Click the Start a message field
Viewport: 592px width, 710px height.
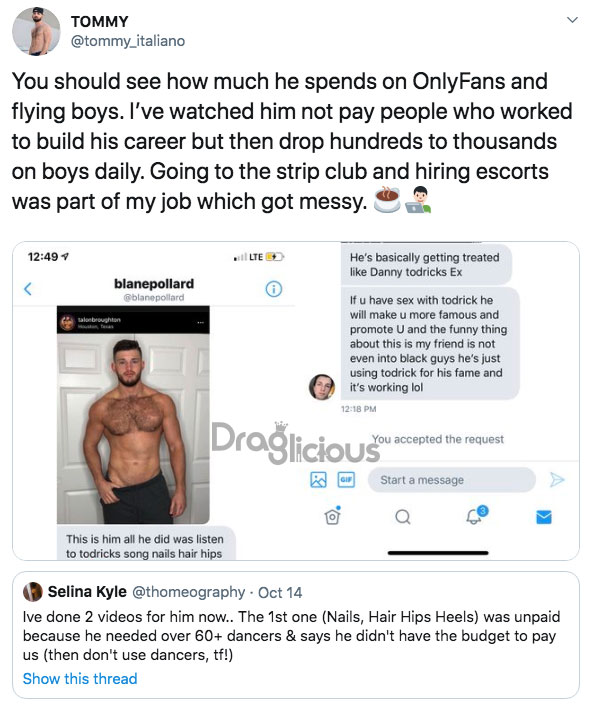click(452, 480)
